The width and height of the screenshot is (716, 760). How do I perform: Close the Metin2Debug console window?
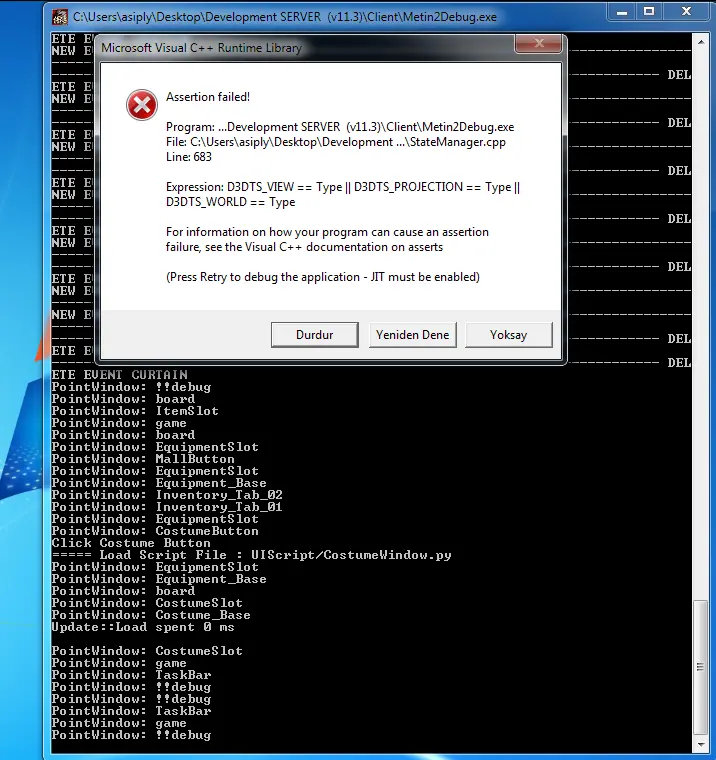[686, 12]
